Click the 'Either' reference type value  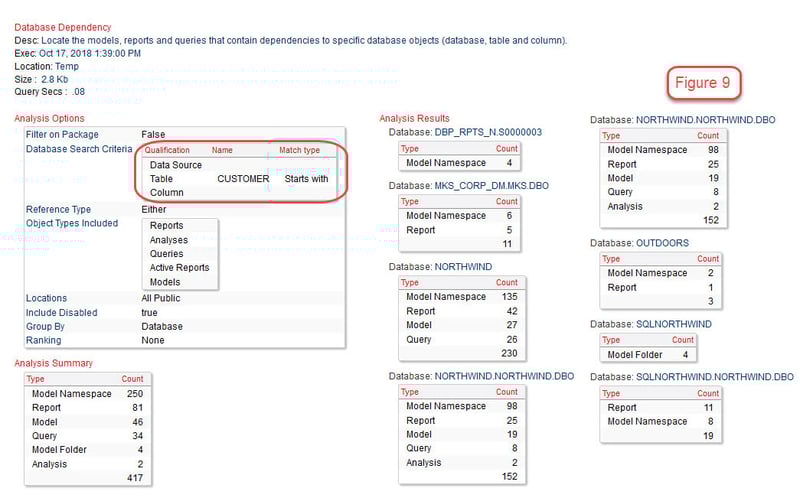[x=154, y=209]
